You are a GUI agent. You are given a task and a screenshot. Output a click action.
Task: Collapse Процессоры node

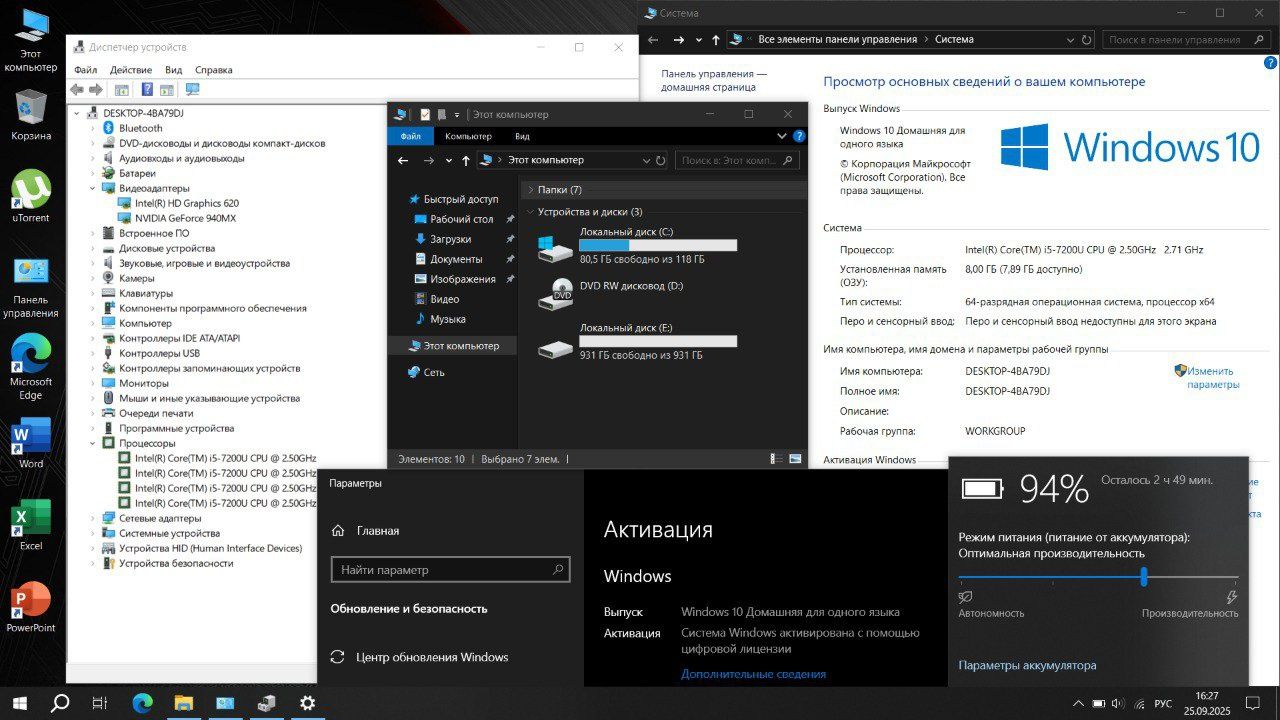click(x=94, y=443)
